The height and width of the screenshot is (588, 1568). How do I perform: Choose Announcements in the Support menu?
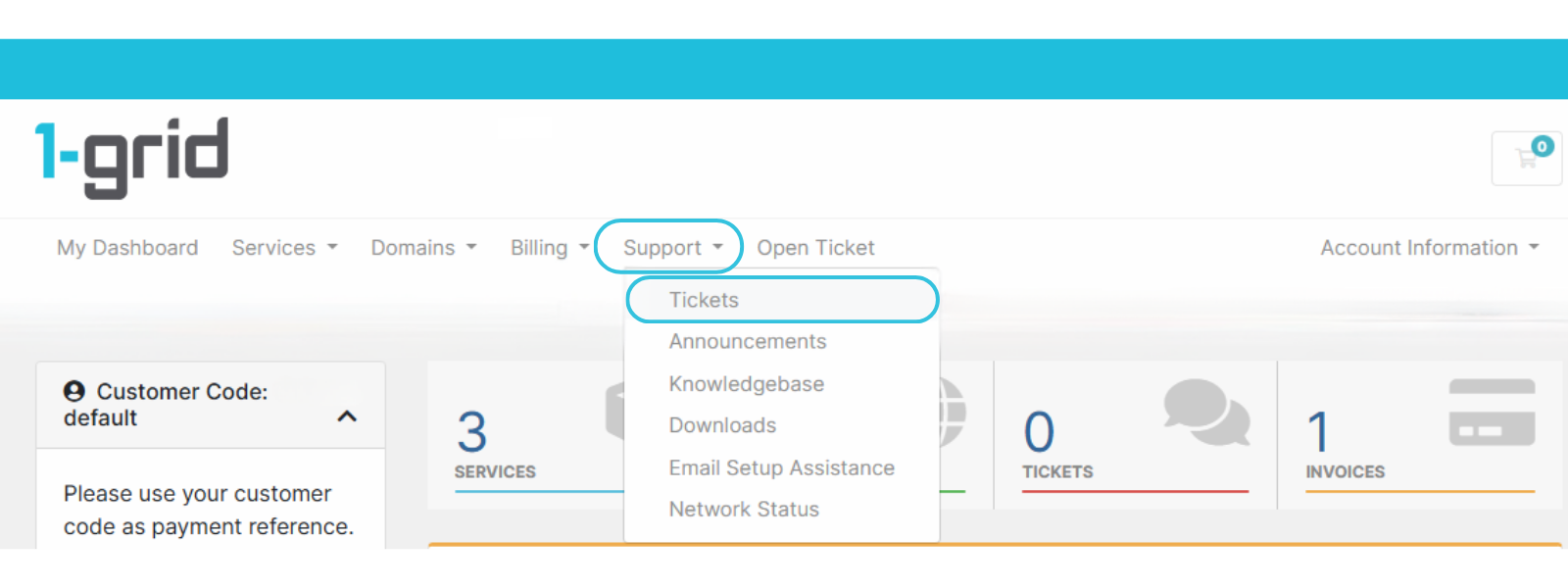tap(748, 341)
